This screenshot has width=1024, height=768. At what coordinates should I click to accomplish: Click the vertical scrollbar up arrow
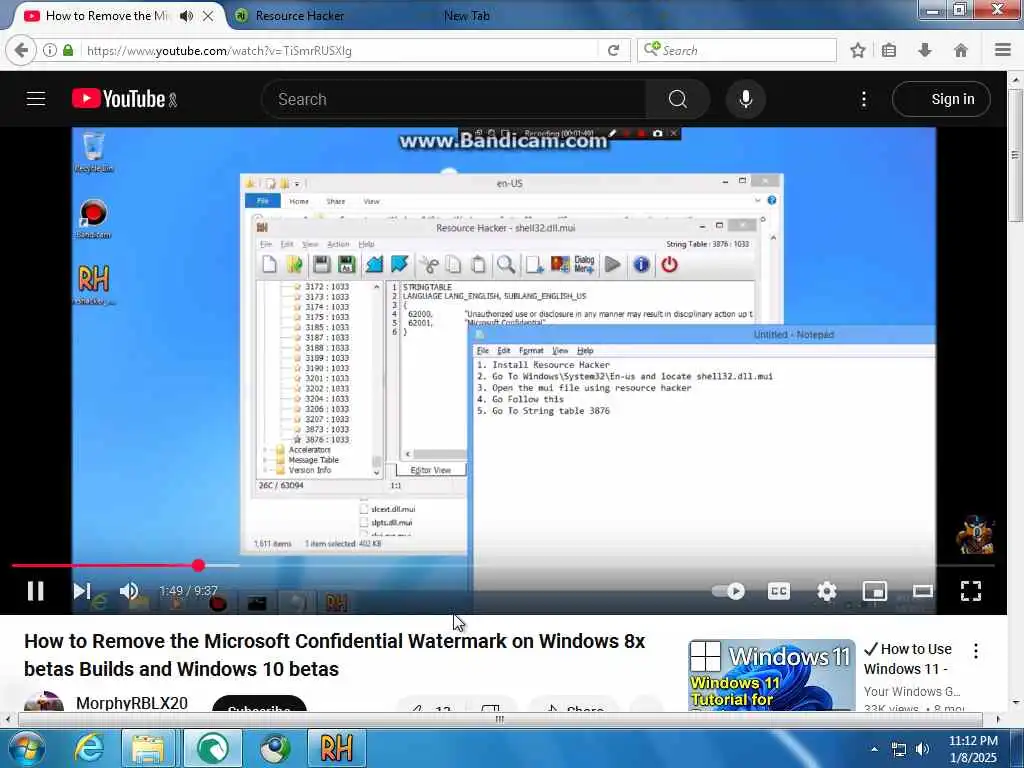coord(1015,79)
